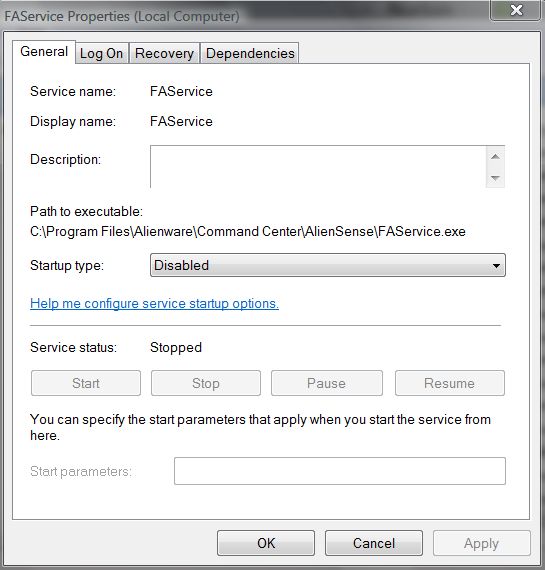545x570 pixels.
Task: Click the General tab
Action: click(x=44, y=52)
